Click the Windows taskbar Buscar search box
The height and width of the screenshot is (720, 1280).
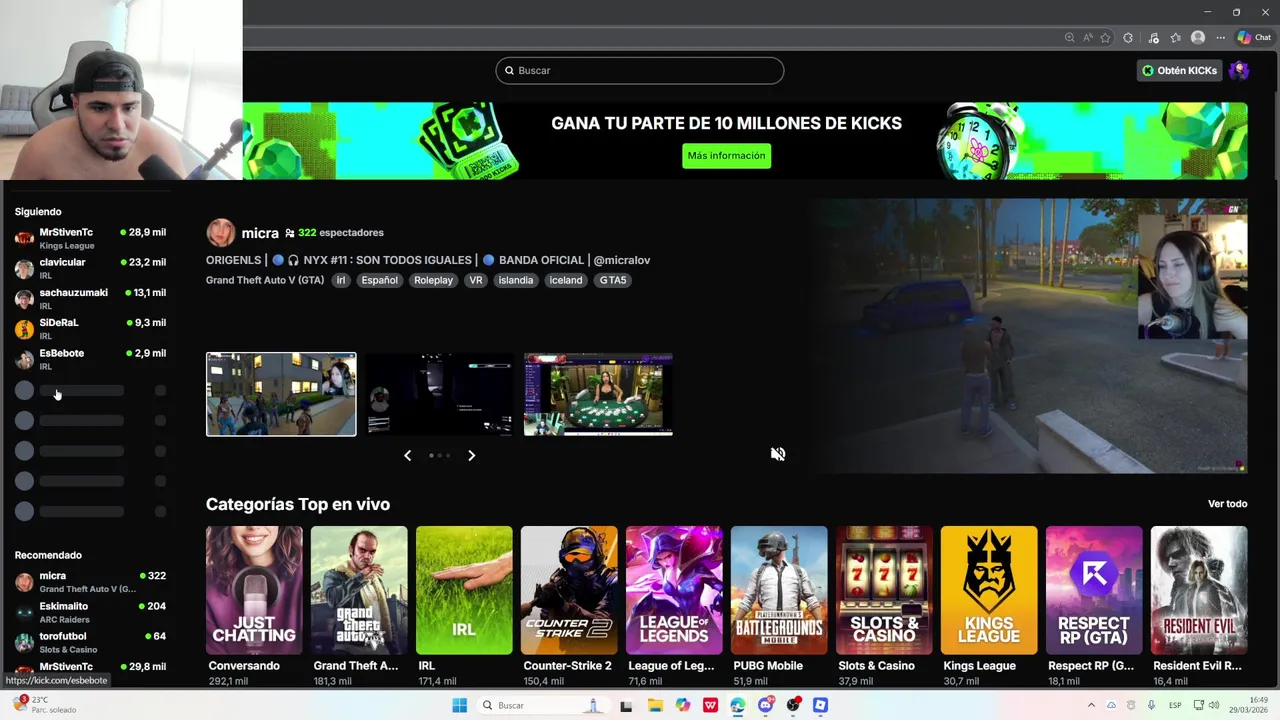tap(541, 705)
